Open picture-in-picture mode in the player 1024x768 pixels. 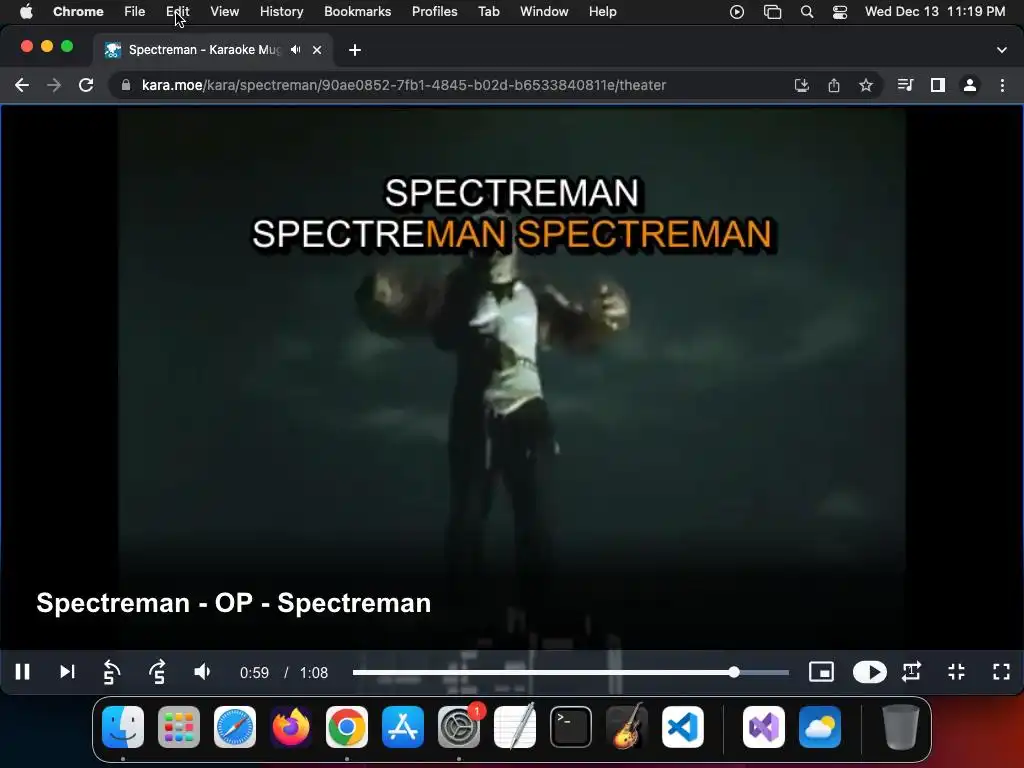[821, 672]
